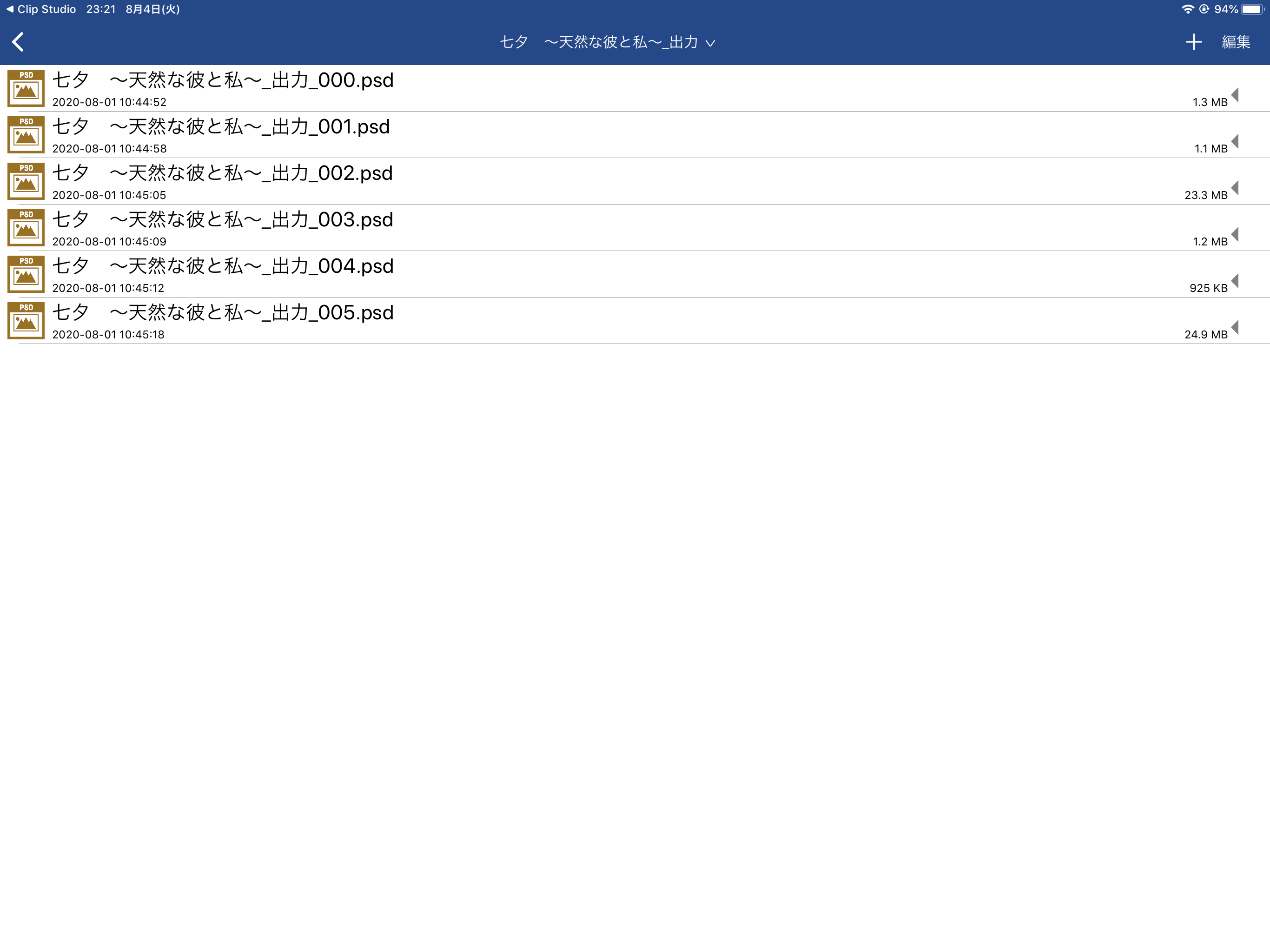Select timestamp 2020-08-01 10:44:58

coord(109,149)
